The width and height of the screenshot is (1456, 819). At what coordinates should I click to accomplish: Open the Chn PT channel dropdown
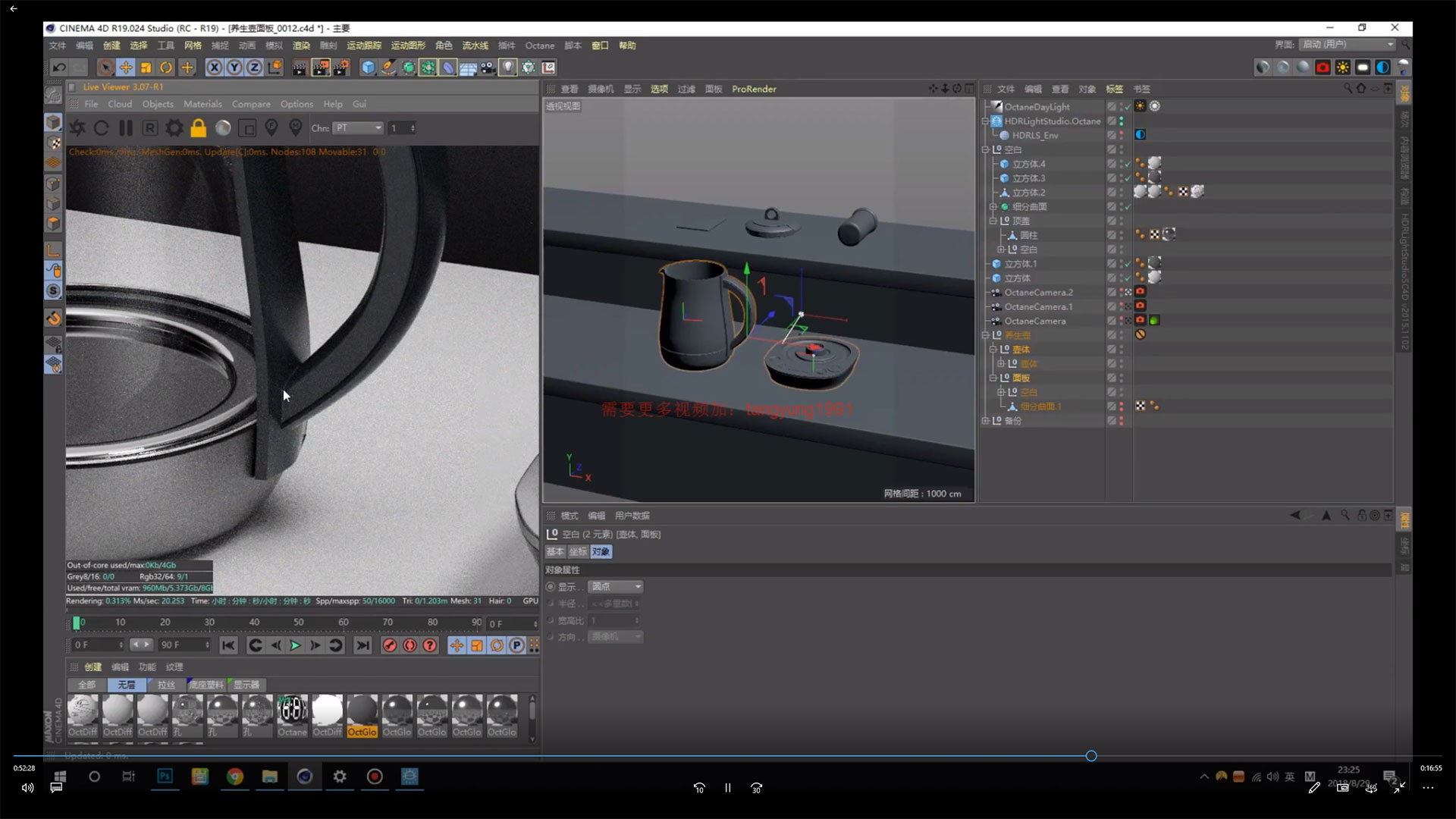click(359, 128)
